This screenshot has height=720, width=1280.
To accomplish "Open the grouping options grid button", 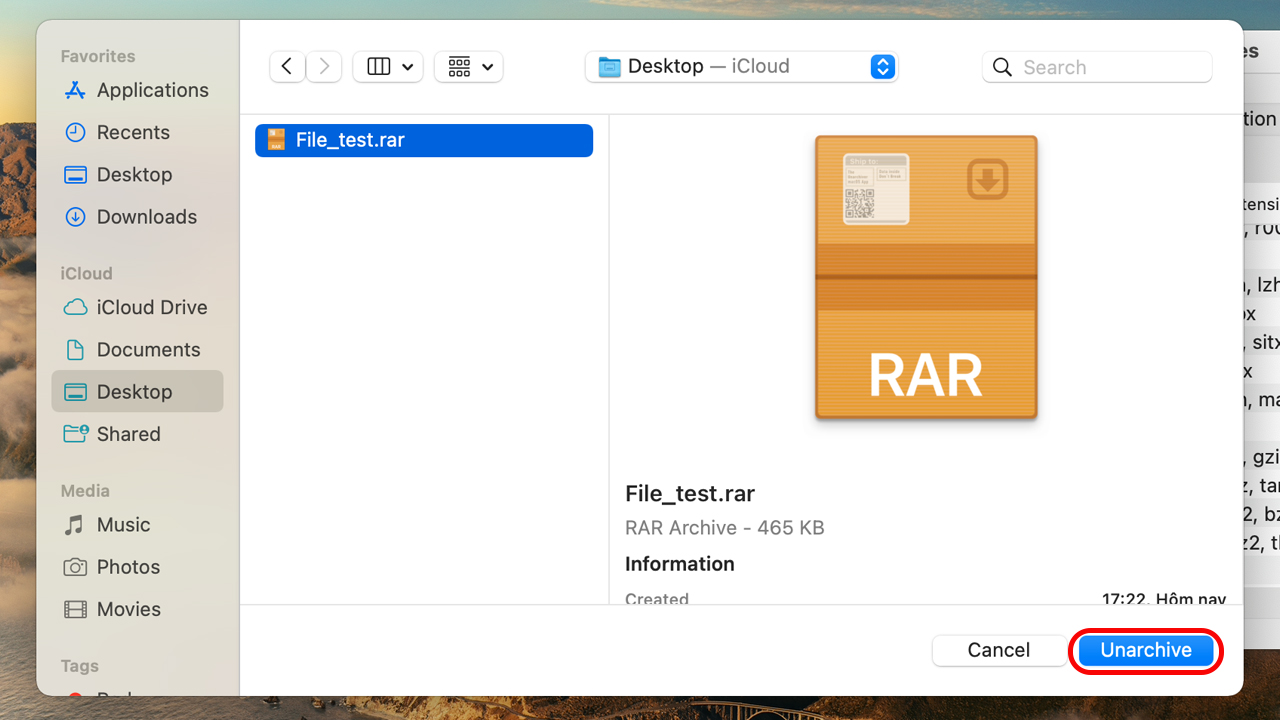I will (469, 67).
